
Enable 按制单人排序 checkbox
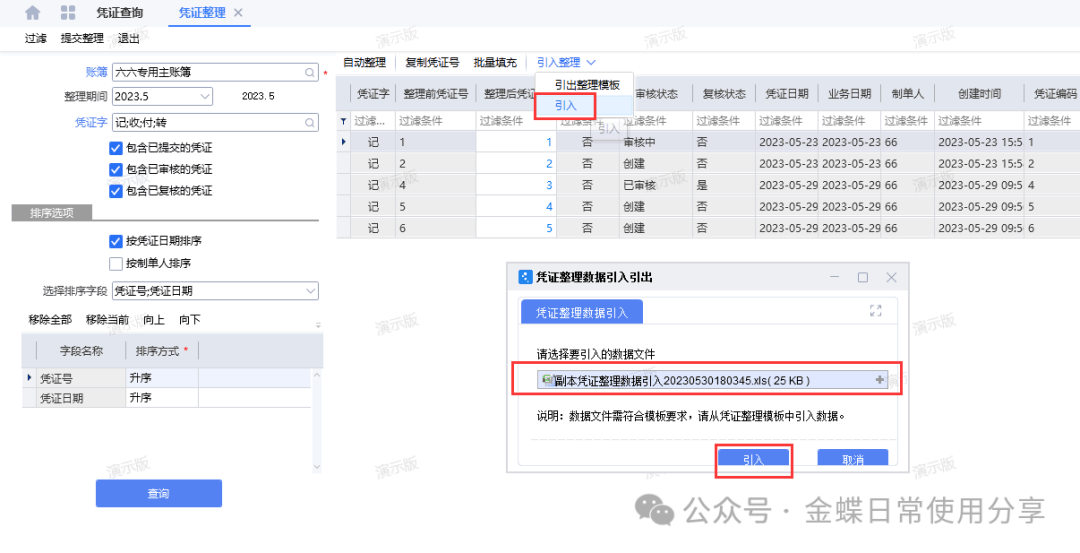tap(116, 263)
